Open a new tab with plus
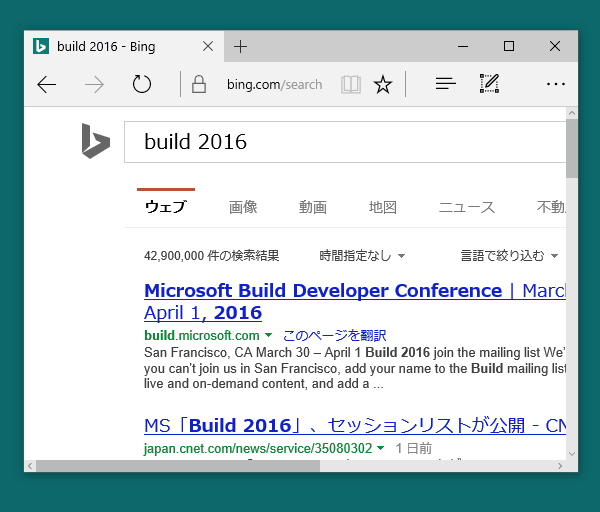The height and width of the screenshot is (512, 600). [240, 47]
